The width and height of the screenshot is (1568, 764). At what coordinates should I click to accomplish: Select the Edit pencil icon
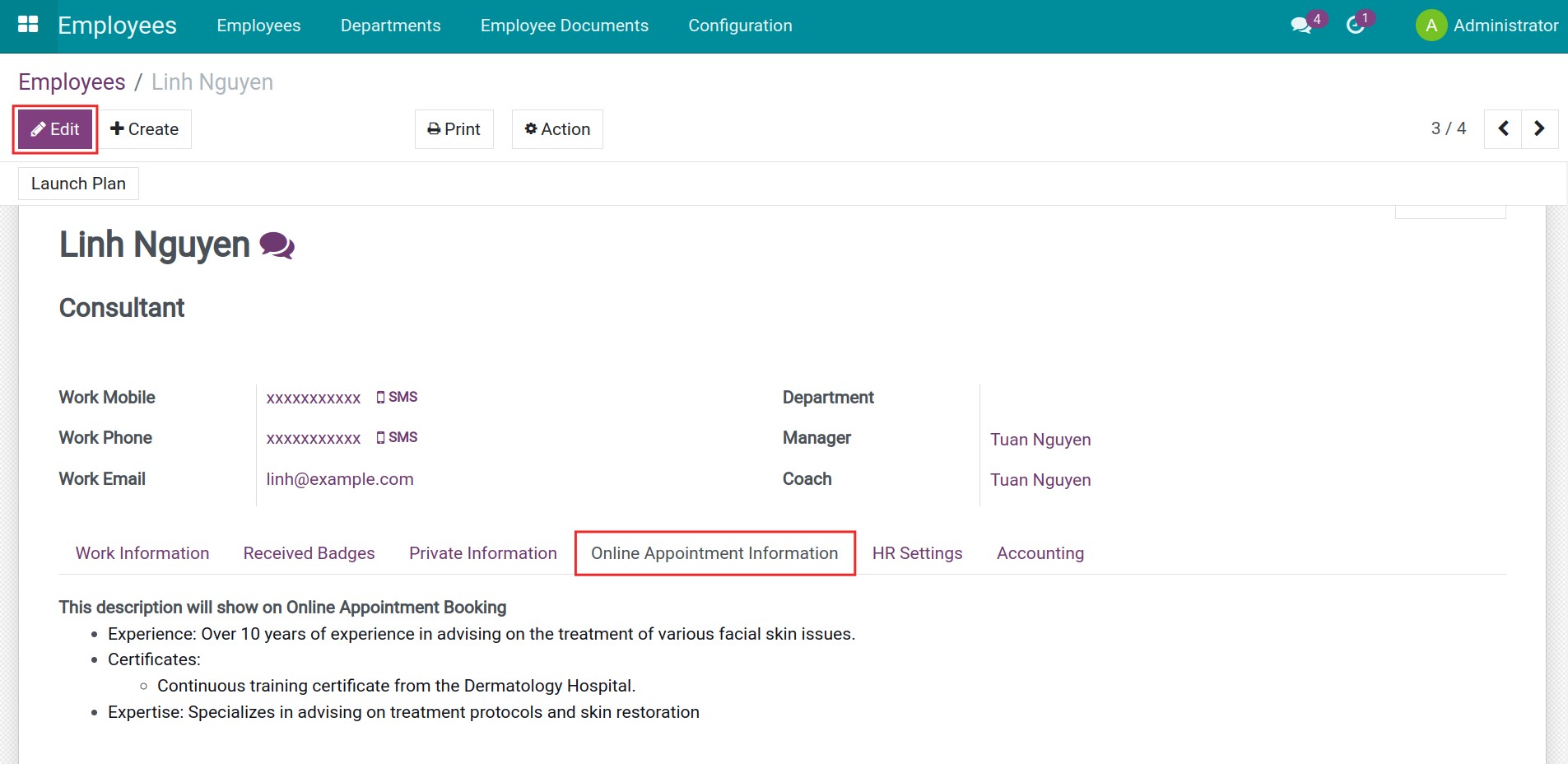click(x=38, y=129)
